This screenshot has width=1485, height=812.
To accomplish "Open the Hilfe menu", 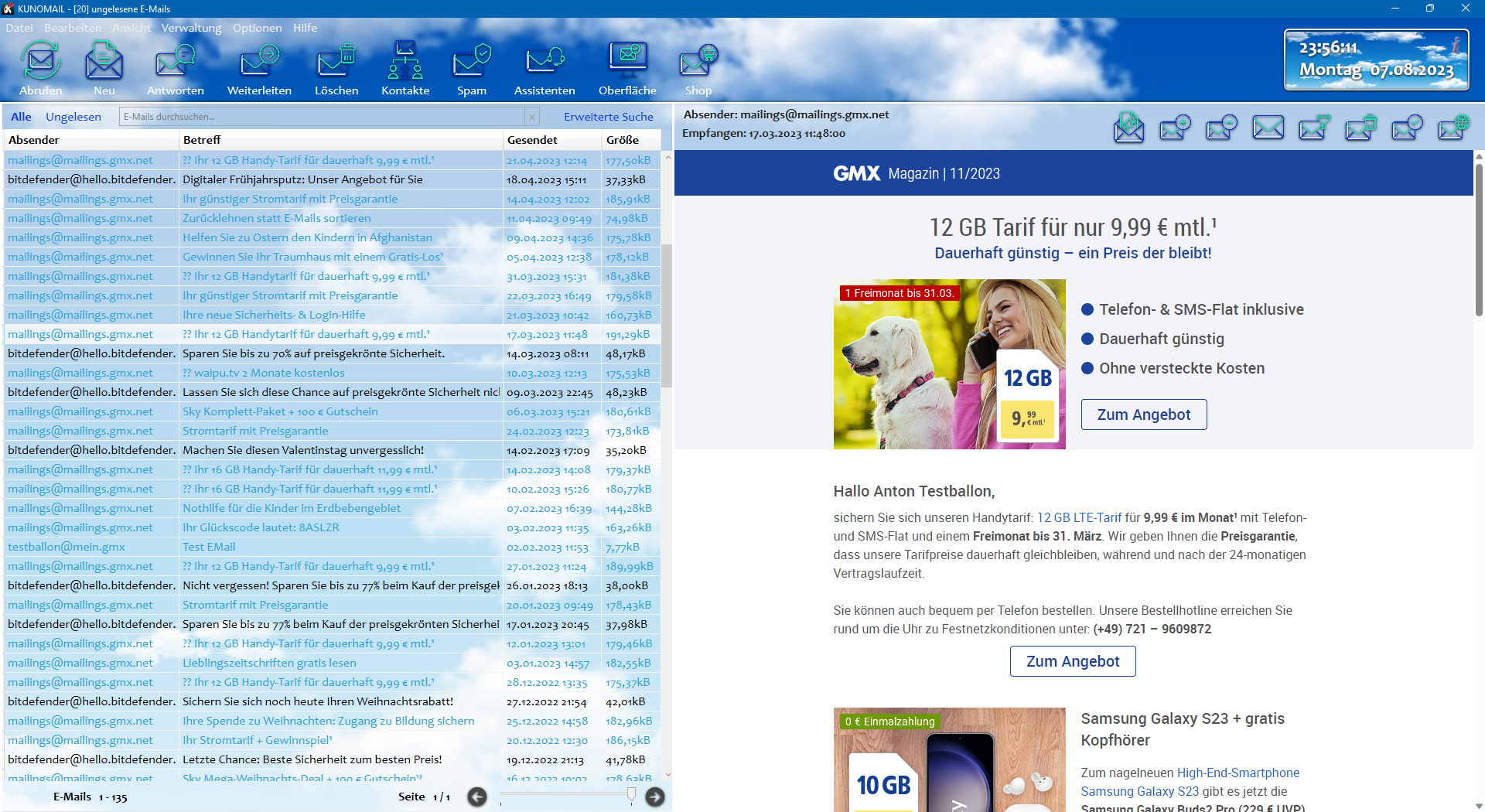I will [x=305, y=28].
